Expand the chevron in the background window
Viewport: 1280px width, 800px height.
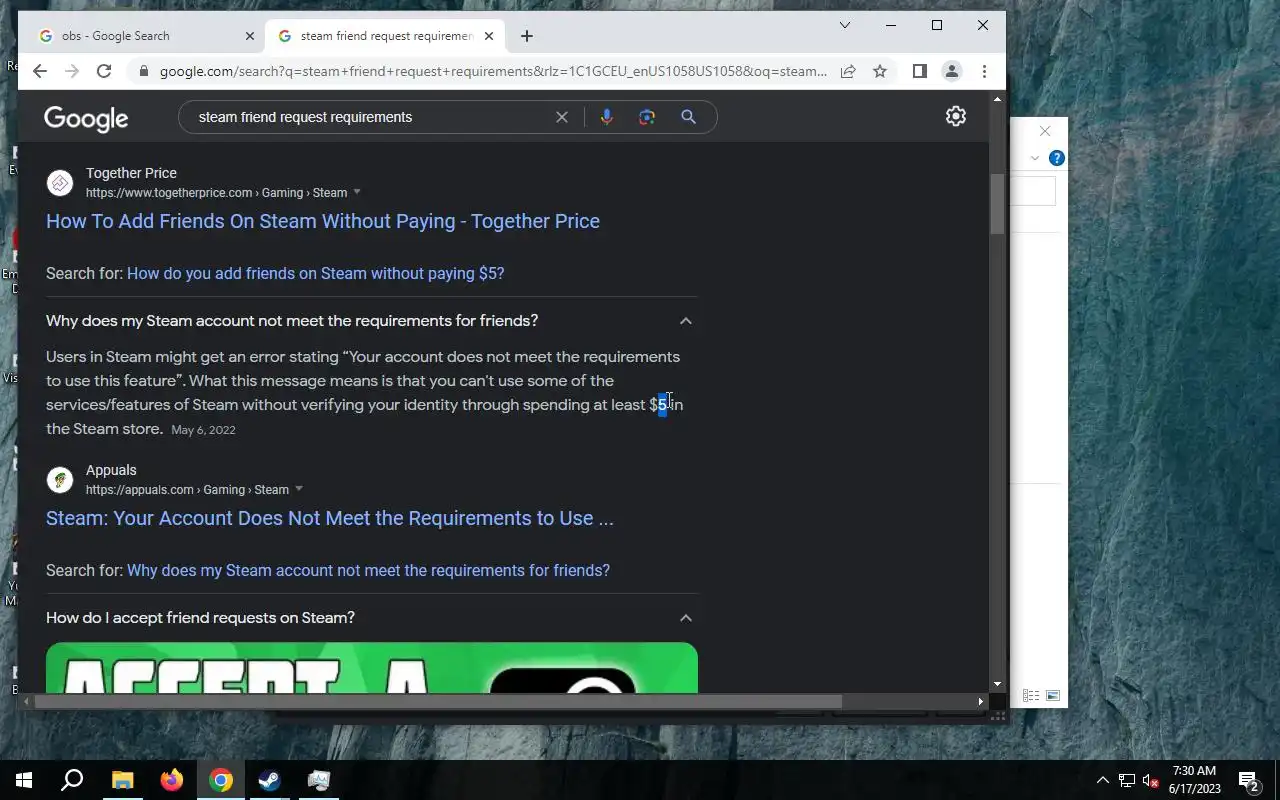pos(1035,158)
